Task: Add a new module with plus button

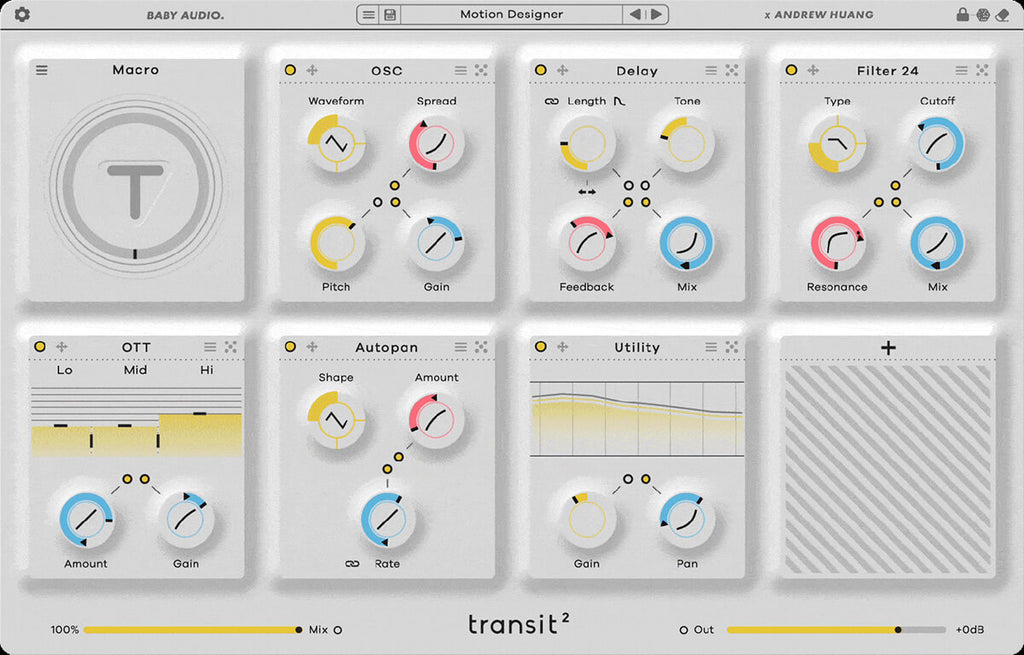Action: coord(888,348)
